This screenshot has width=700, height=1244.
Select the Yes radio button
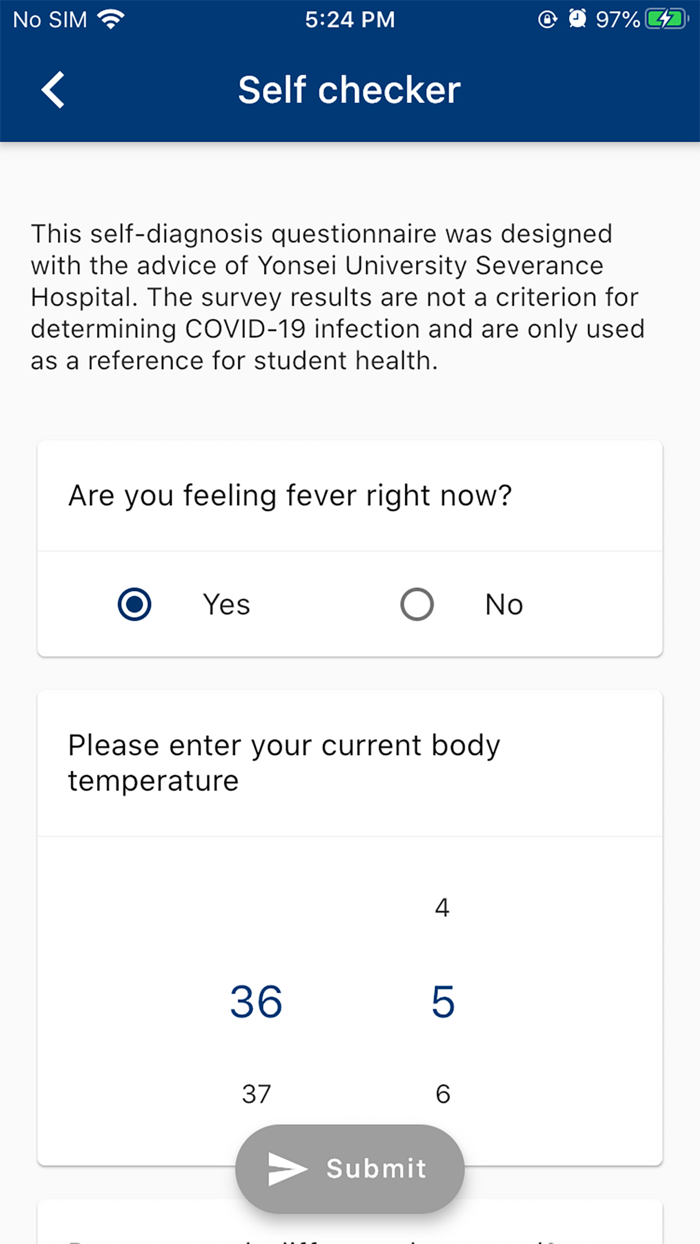point(134,605)
